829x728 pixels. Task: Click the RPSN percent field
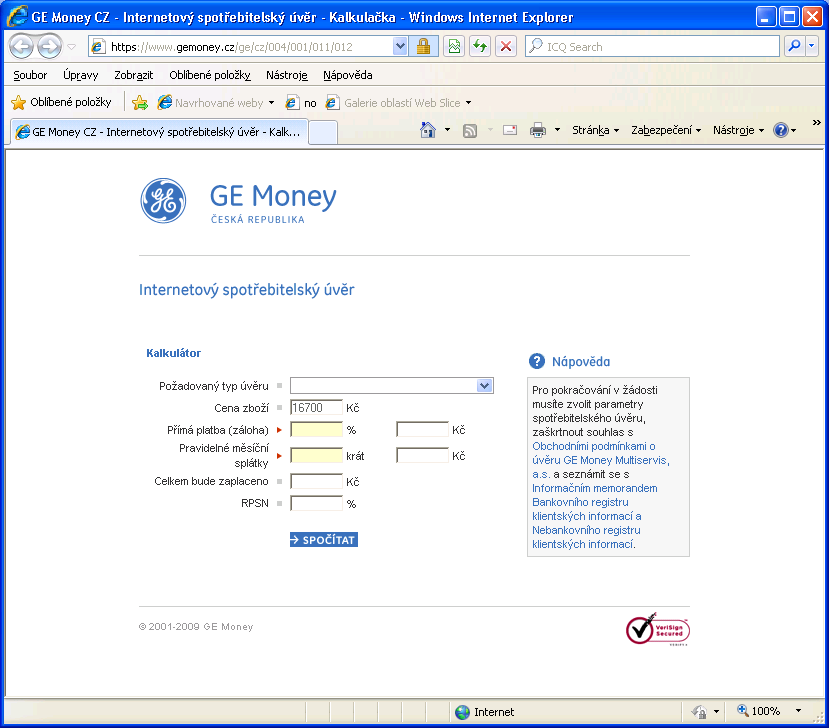coord(316,503)
